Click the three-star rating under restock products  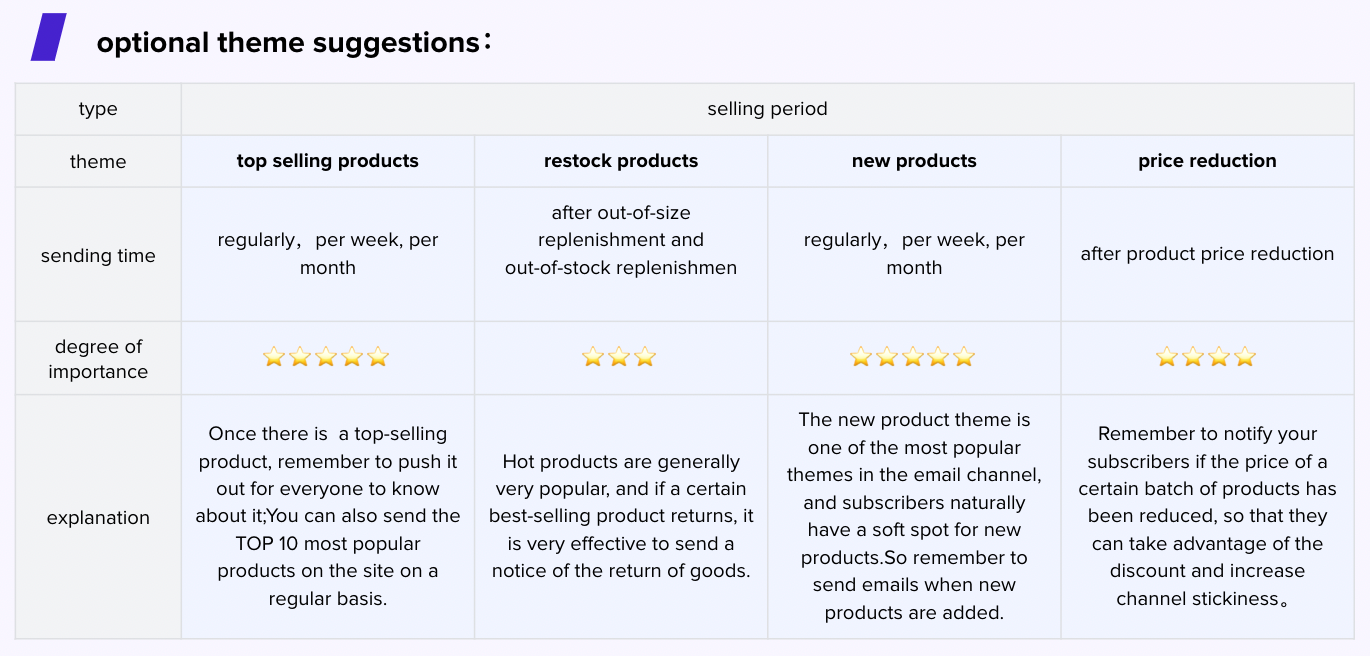click(619, 357)
